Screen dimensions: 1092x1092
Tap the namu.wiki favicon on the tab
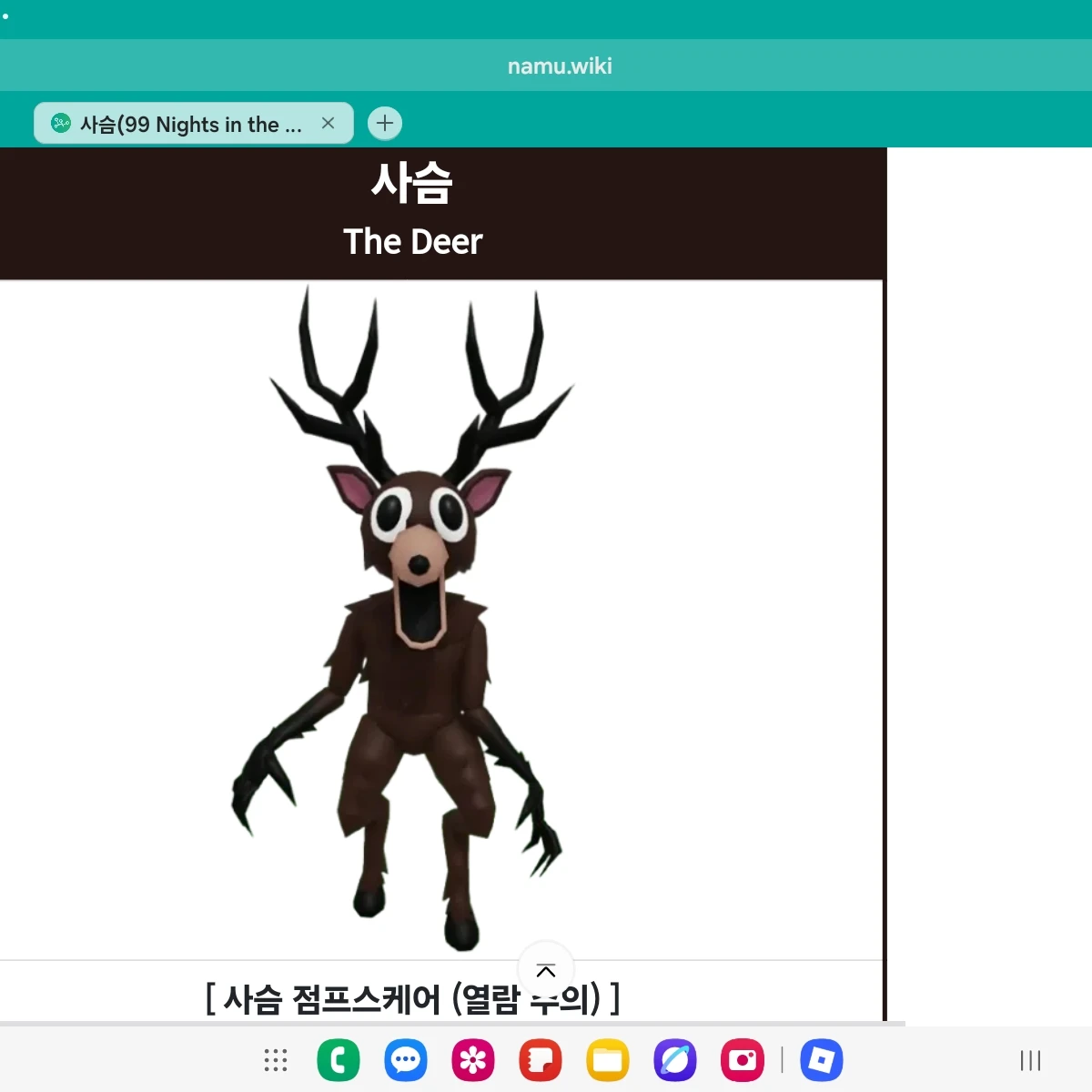(60, 124)
